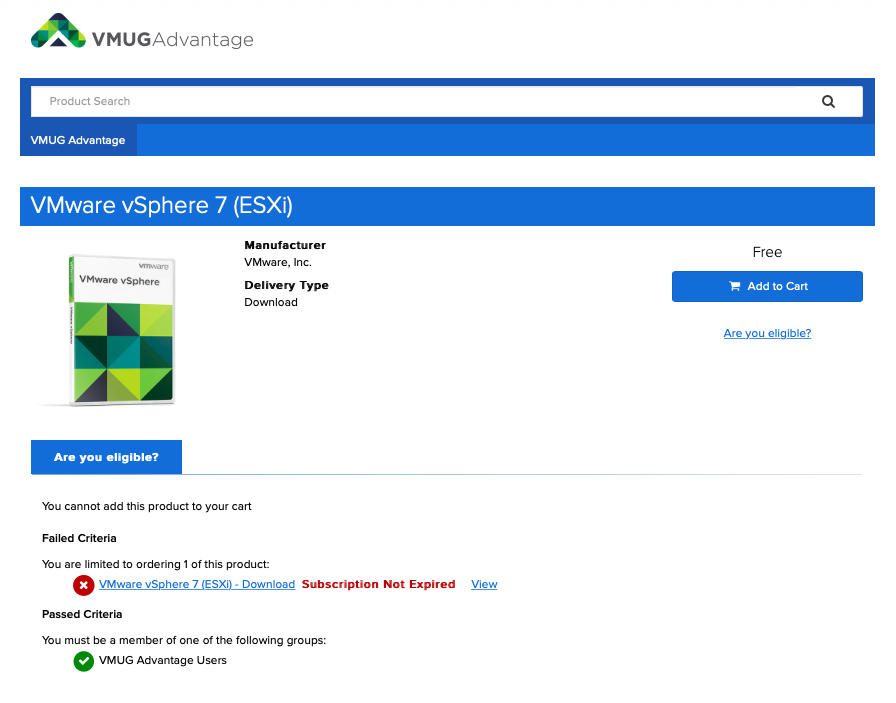
Task: Click the VMware vSphere product box image
Action: (x=121, y=330)
